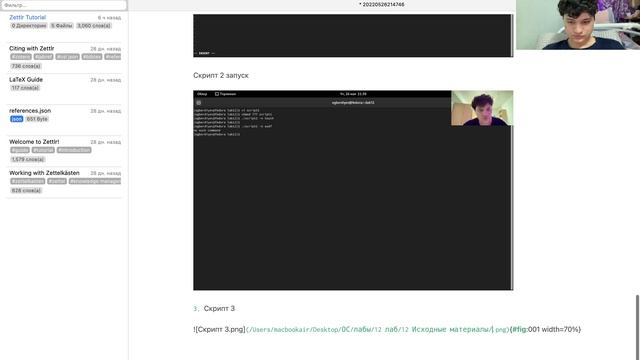
Task: Click the {#fig:001 width=70%} attribute text
Action: [545, 329]
